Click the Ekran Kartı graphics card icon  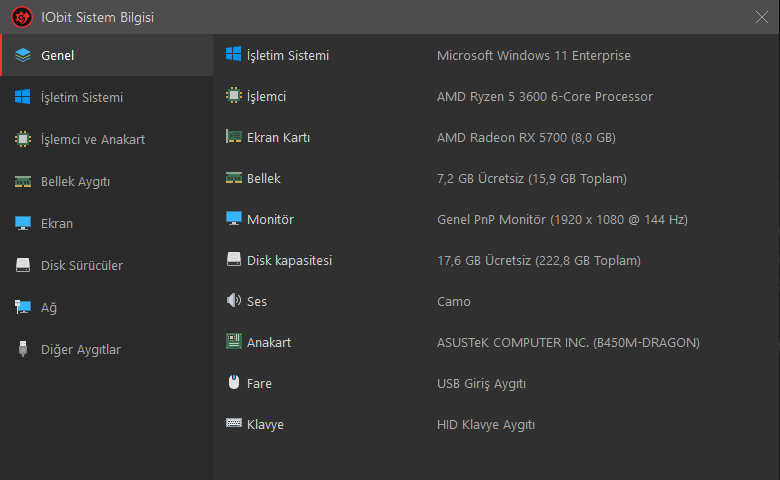(234, 137)
